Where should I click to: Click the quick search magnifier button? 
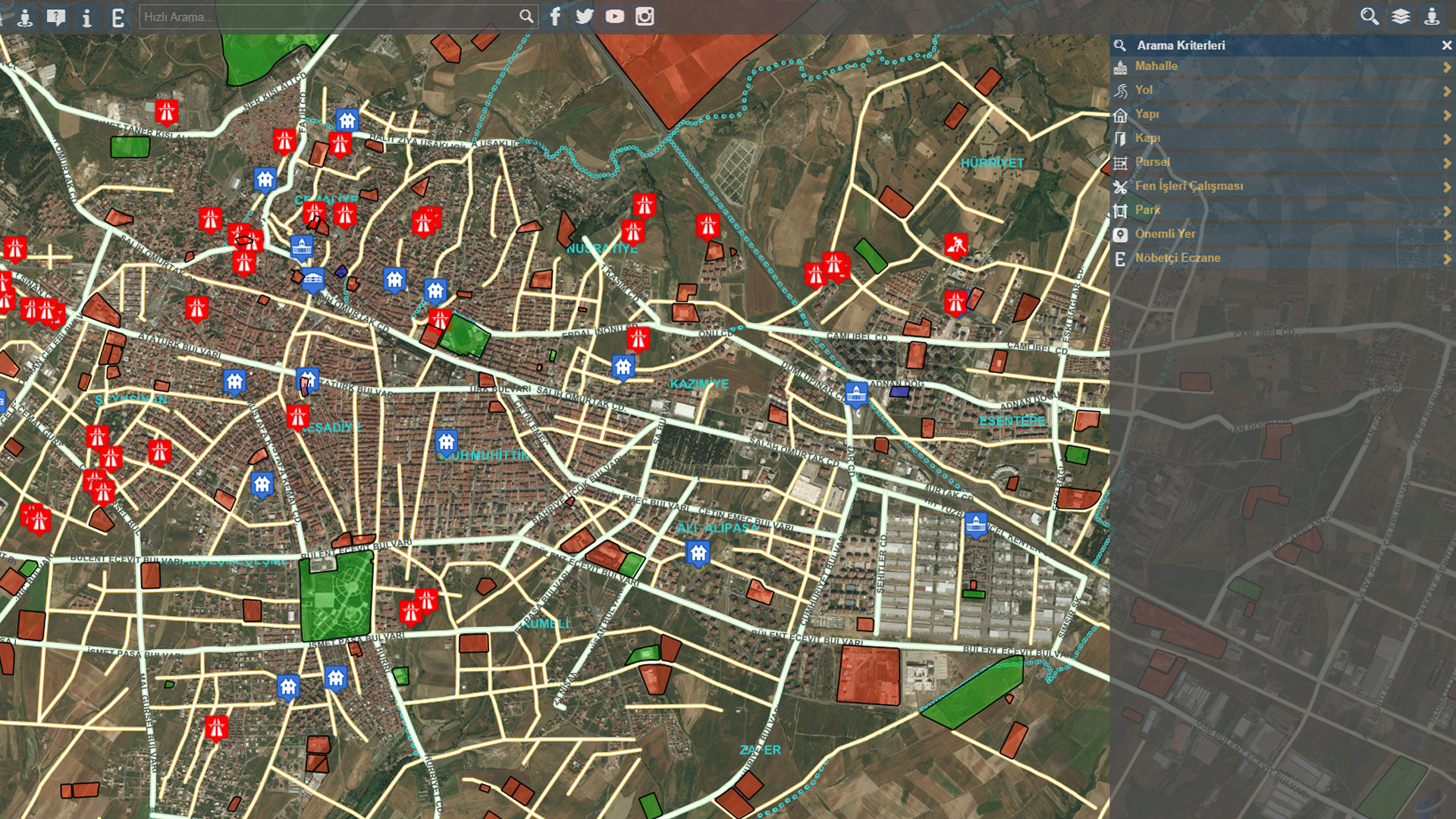click(526, 17)
